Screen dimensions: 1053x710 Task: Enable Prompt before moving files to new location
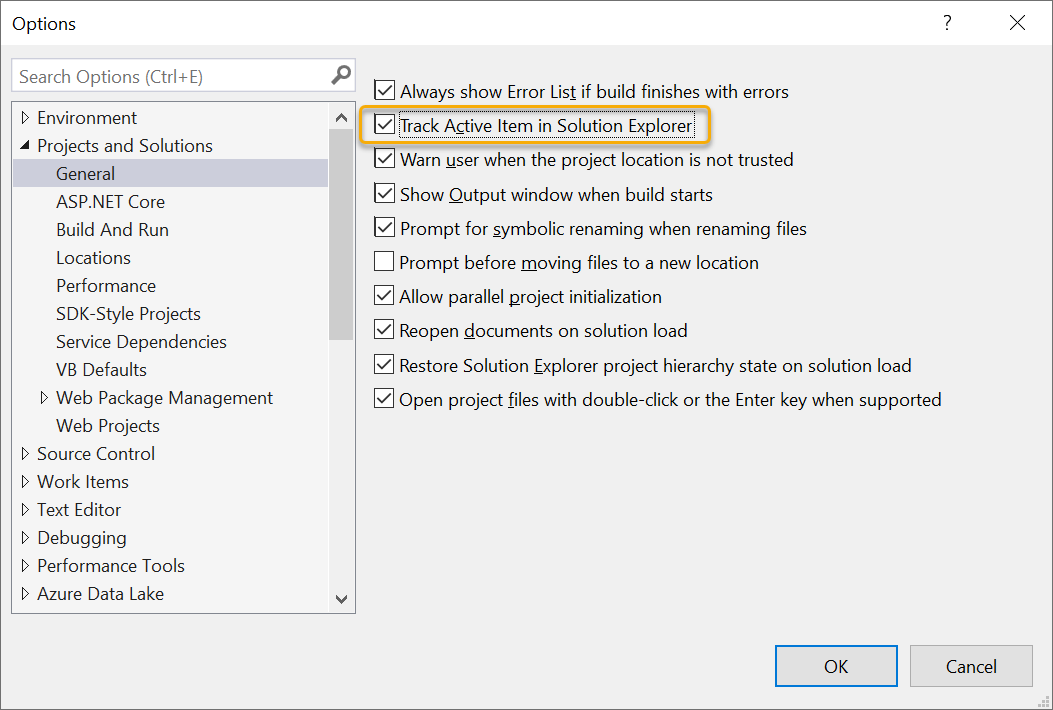[x=384, y=261]
